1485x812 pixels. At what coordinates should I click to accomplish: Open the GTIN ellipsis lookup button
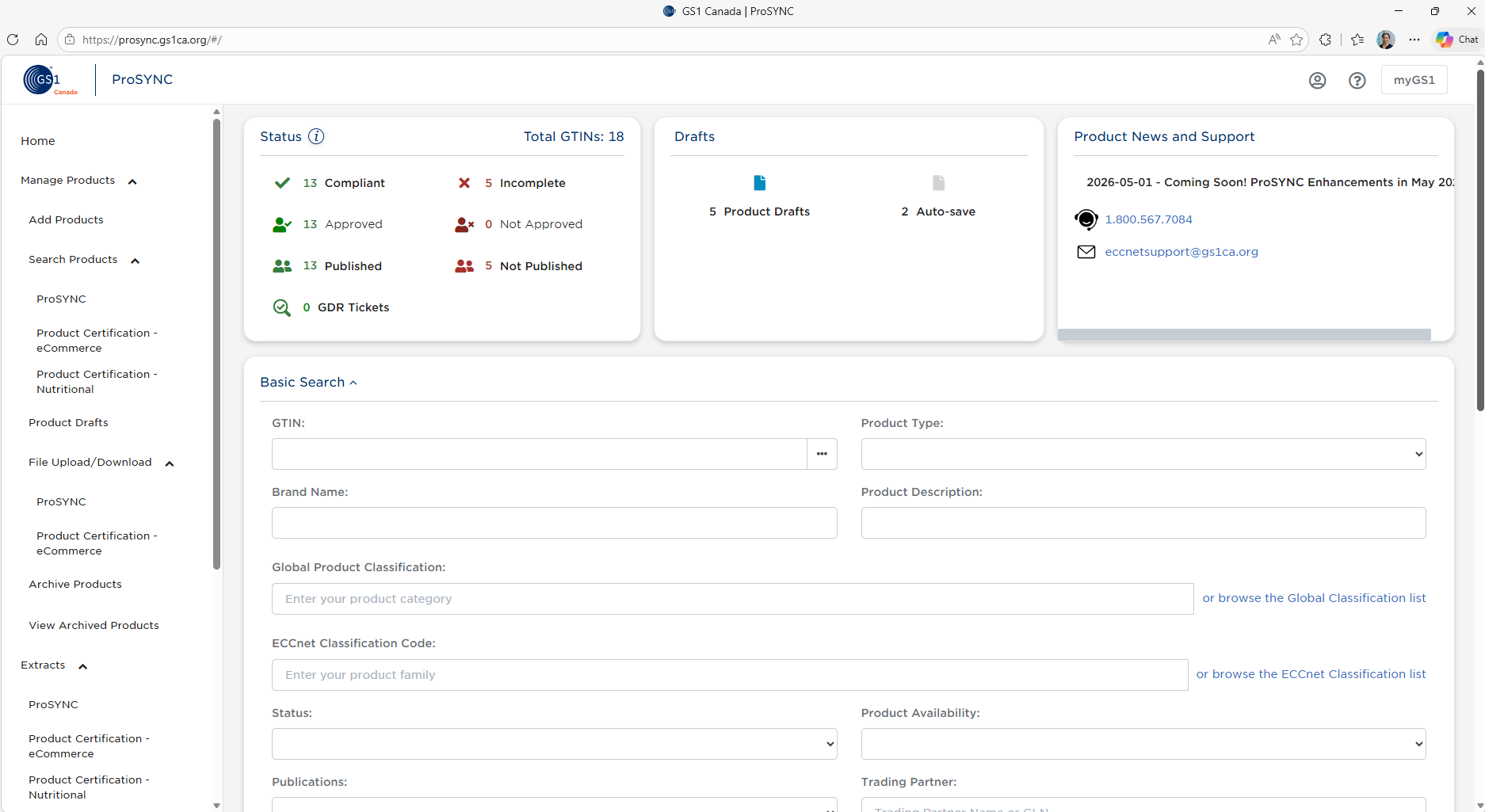pos(822,454)
